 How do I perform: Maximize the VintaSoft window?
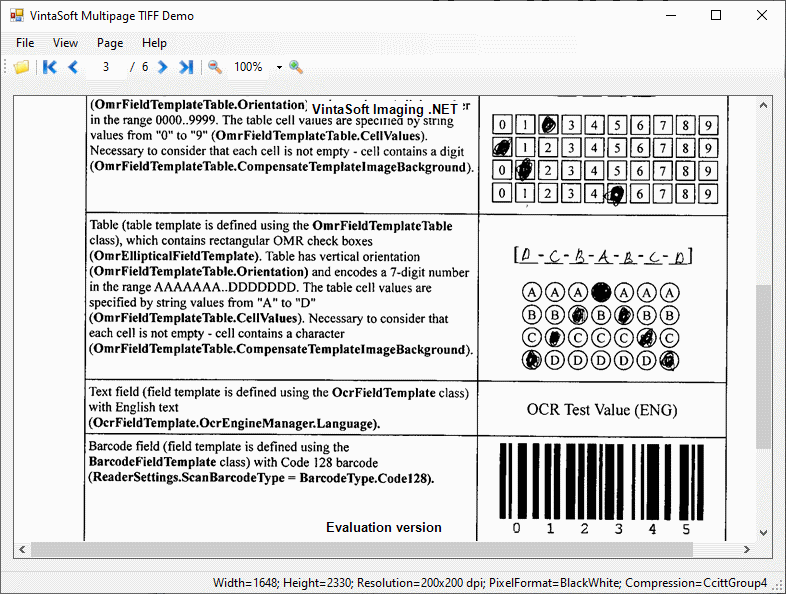(x=716, y=16)
